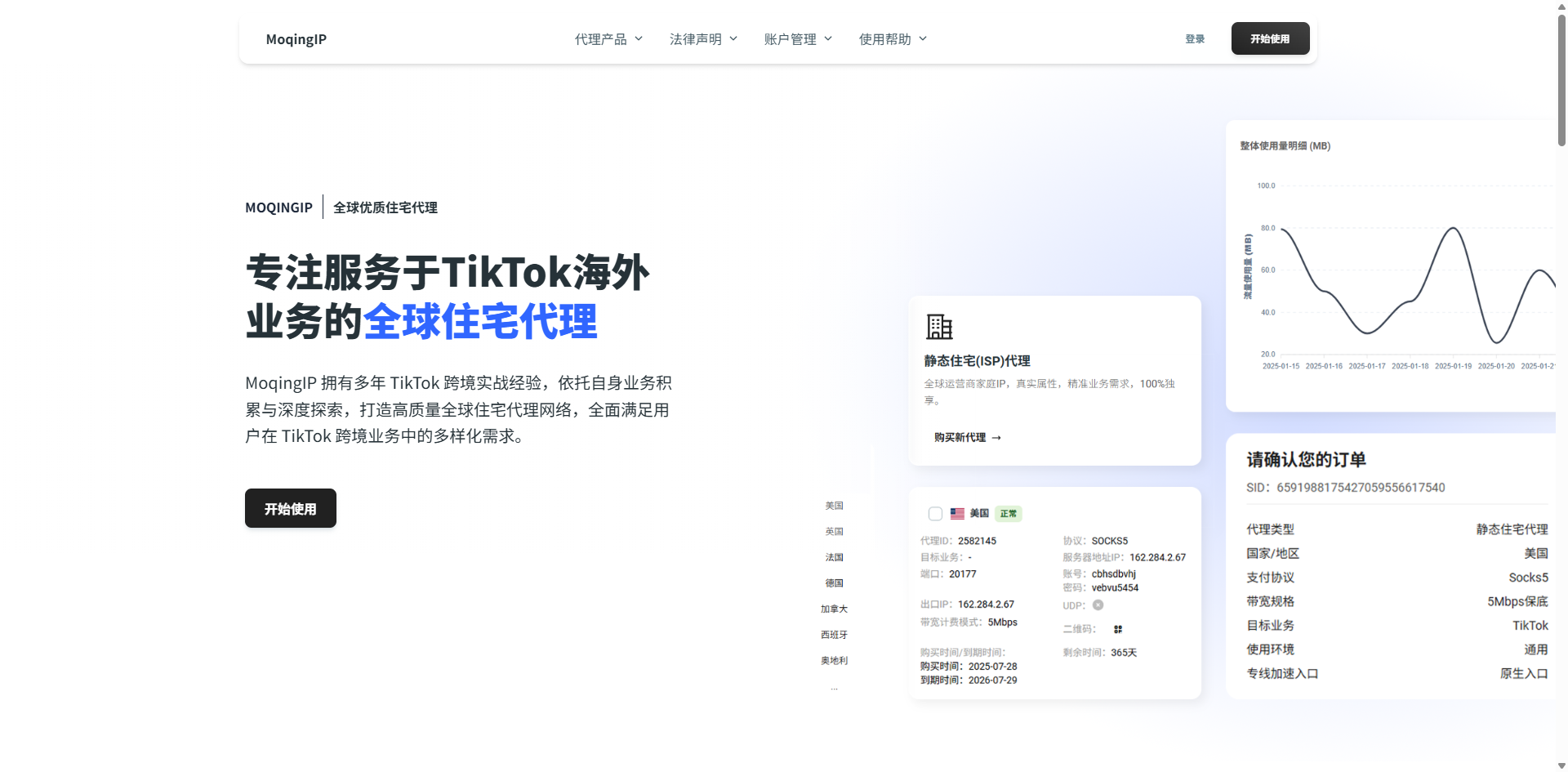This screenshot has width=1568, height=772.
Task: Open the 法律声明 dropdown
Action: coord(702,38)
